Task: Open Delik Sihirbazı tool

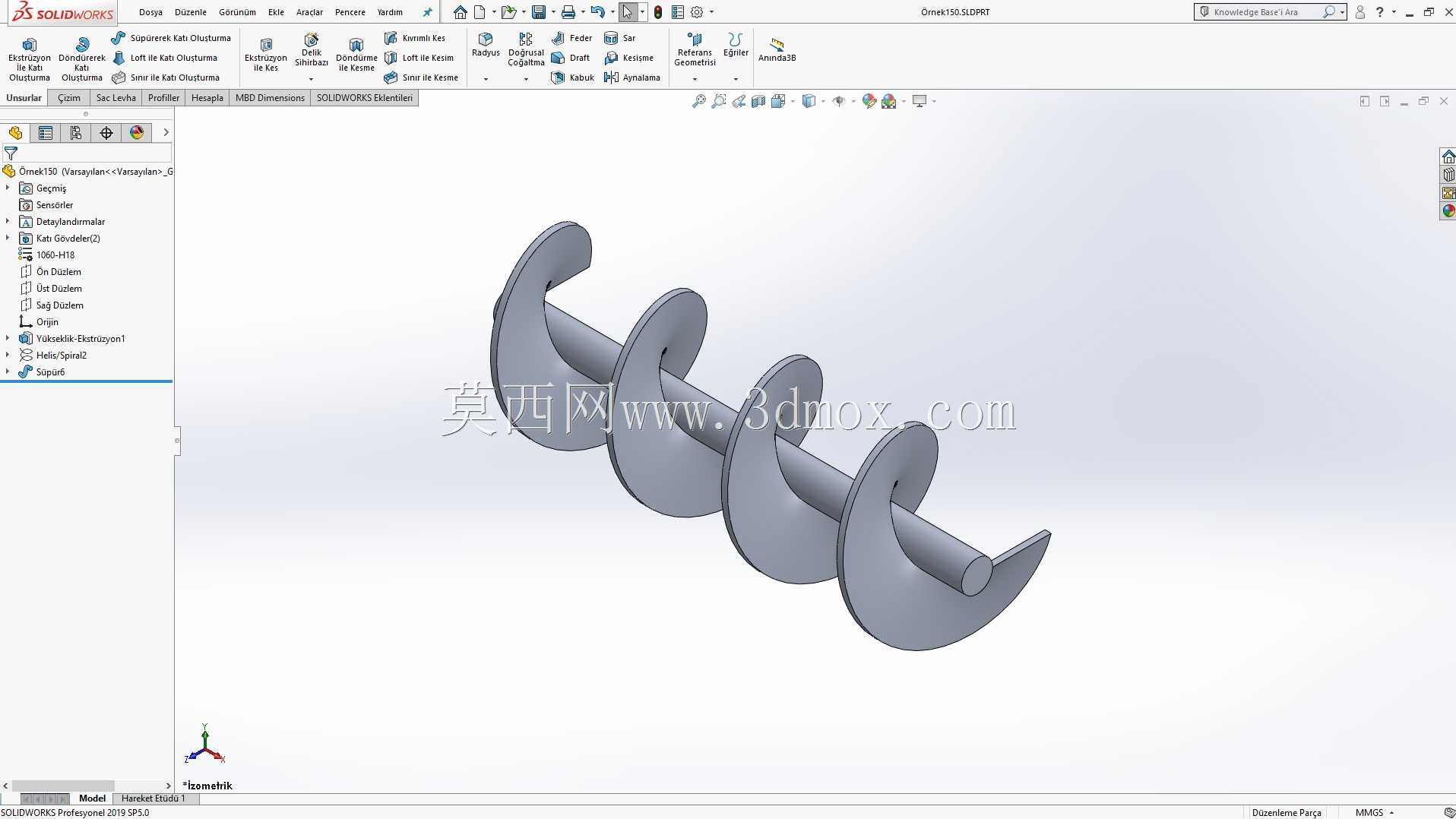Action: click(x=312, y=50)
